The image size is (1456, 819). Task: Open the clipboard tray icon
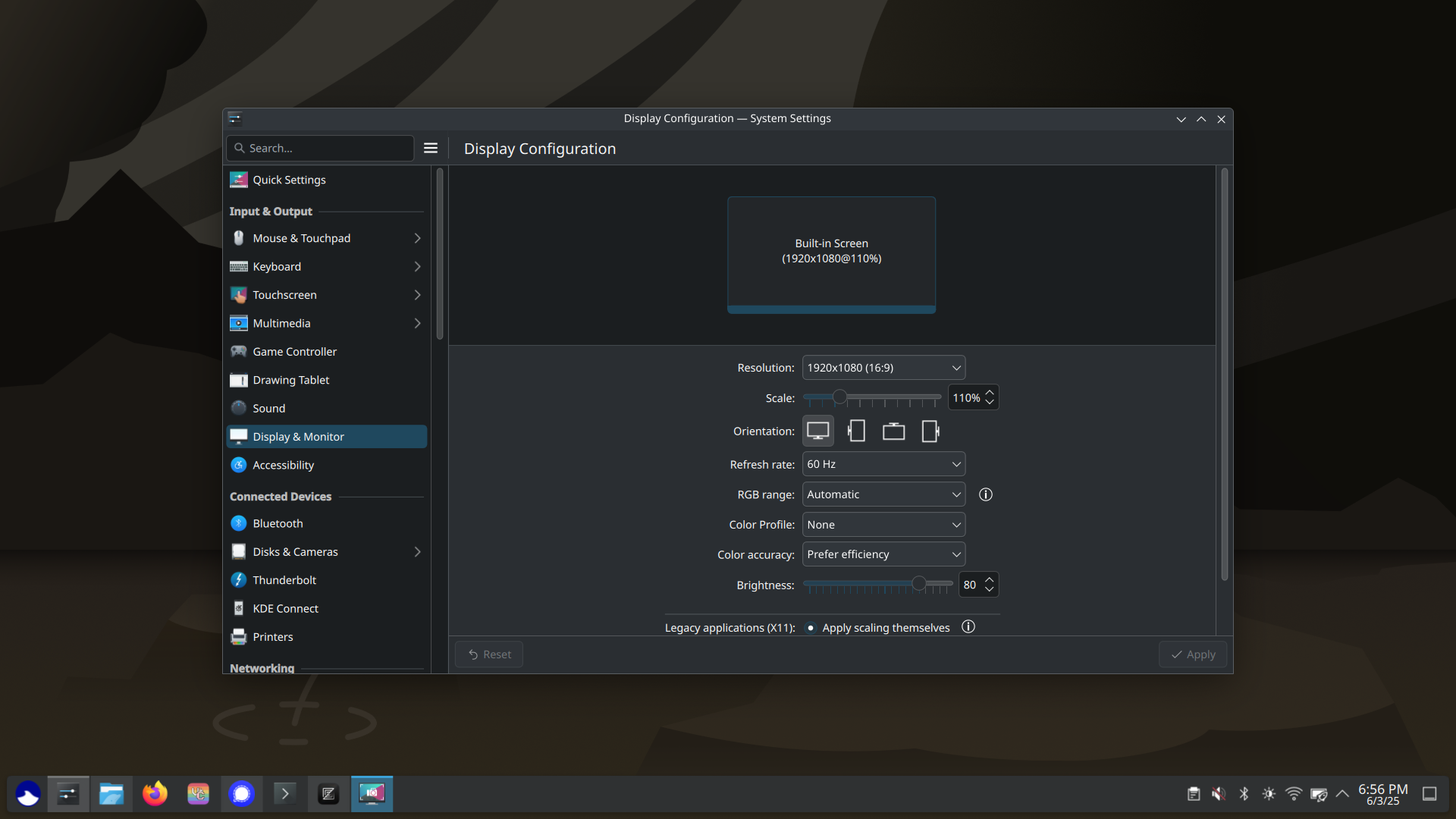click(1193, 794)
